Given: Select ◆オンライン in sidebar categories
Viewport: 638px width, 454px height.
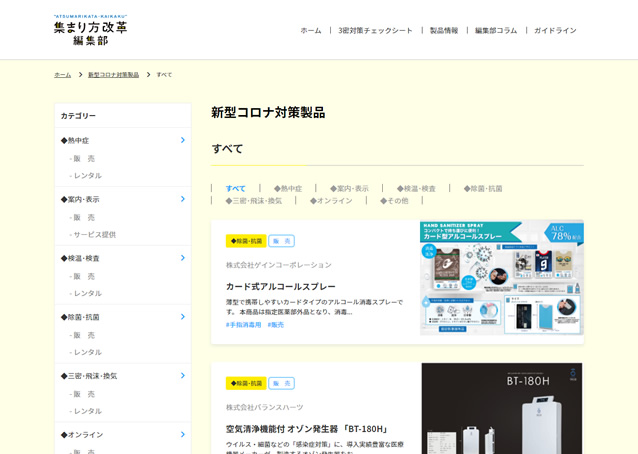Looking at the screenshot, I should coord(82,435).
